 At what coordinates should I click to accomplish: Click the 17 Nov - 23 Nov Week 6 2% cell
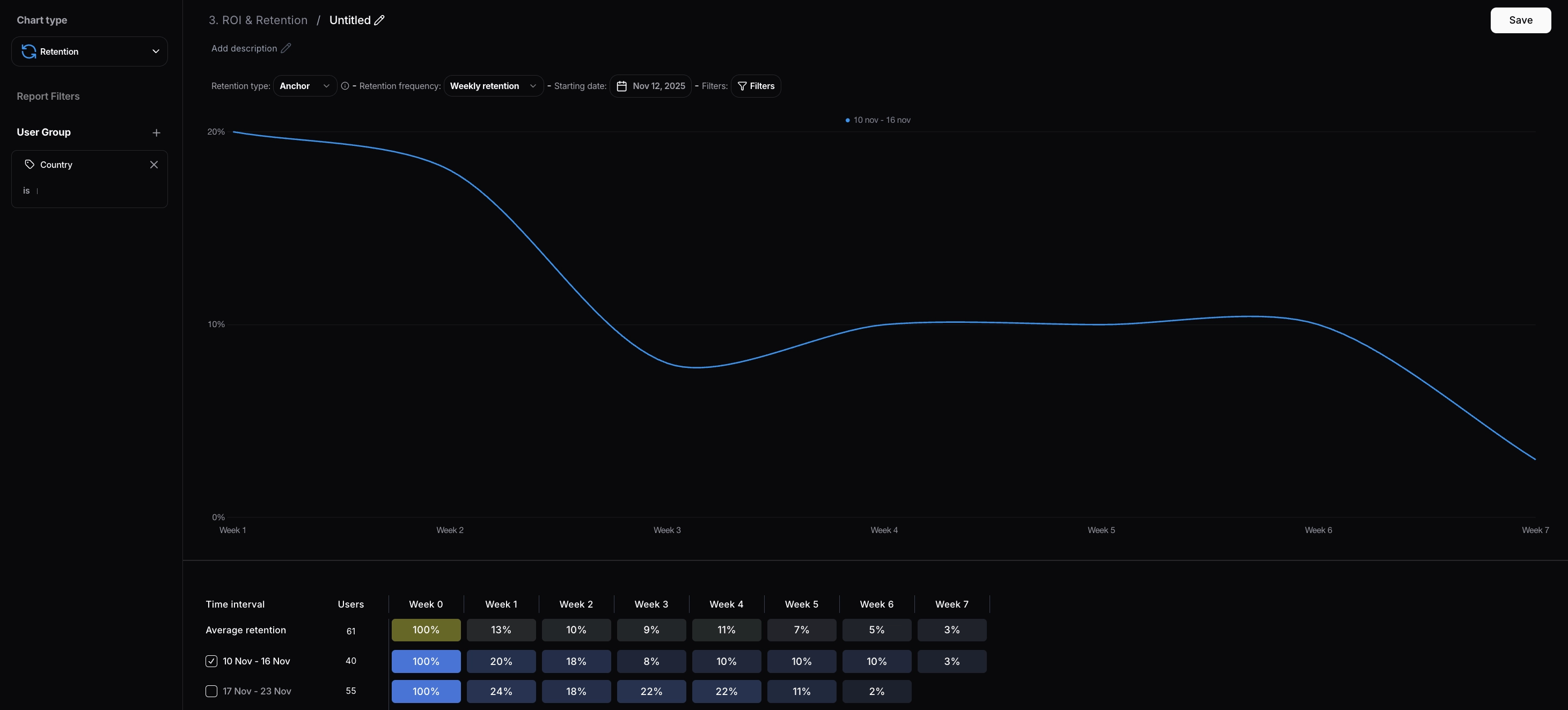(x=876, y=692)
